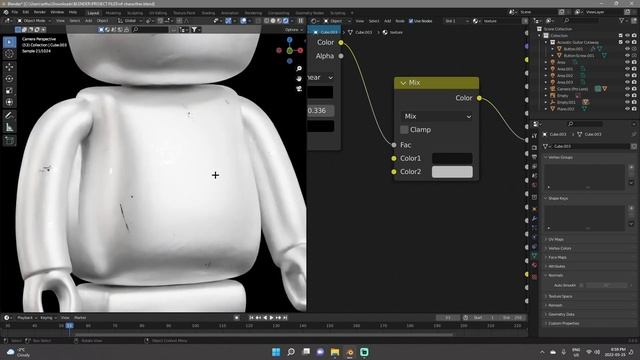The width and height of the screenshot is (640, 360).
Task: Click the Blender logo menu icon
Action: pyautogui.click(x=5, y=12)
